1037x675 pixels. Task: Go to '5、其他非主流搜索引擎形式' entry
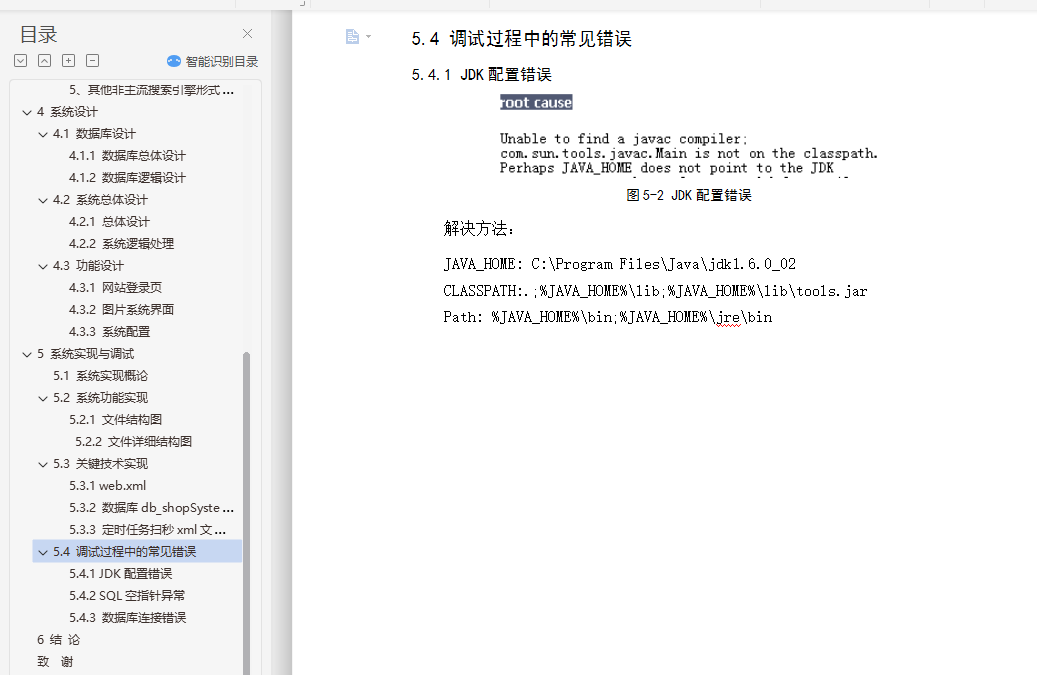151,90
